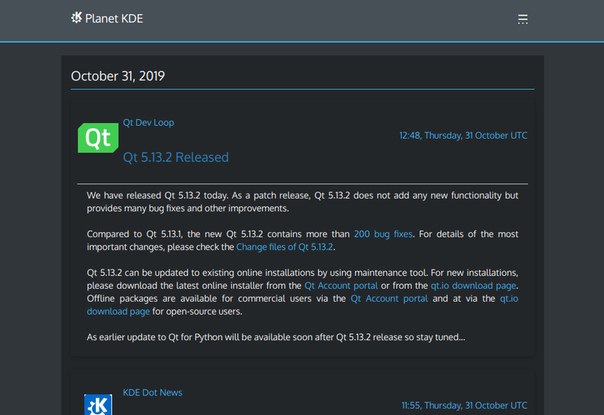
Task: Open the KDE Dot News feed link
Action: [153, 393]
